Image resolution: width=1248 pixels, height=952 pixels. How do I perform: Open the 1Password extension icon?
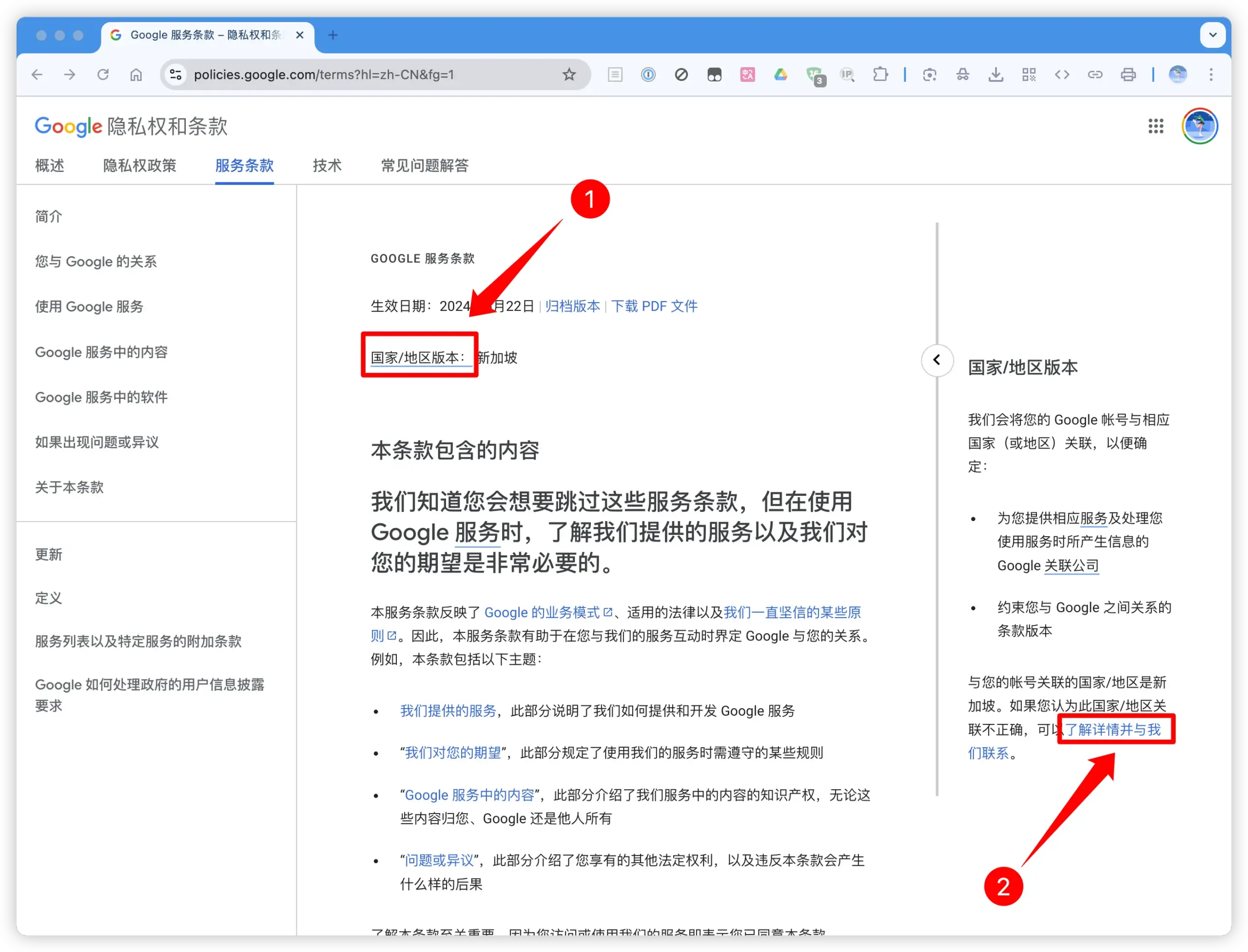pyautogui.click(x=648, y=74)
